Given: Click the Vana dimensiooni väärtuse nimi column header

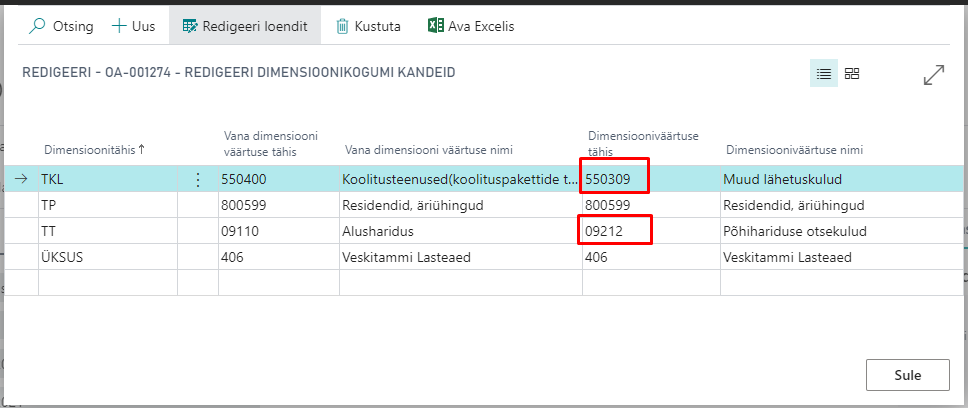Looking at the screenshot, I should point(428,150).
